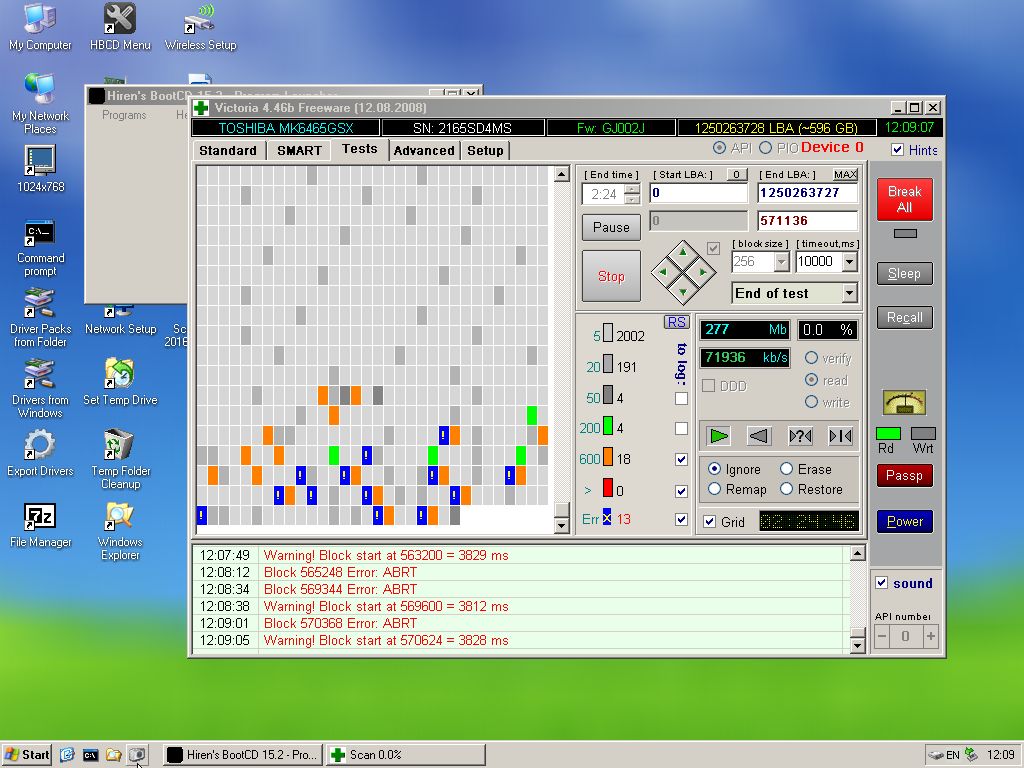
Task: Click inside the Start LBA input field
Action: tap(698, 193)
